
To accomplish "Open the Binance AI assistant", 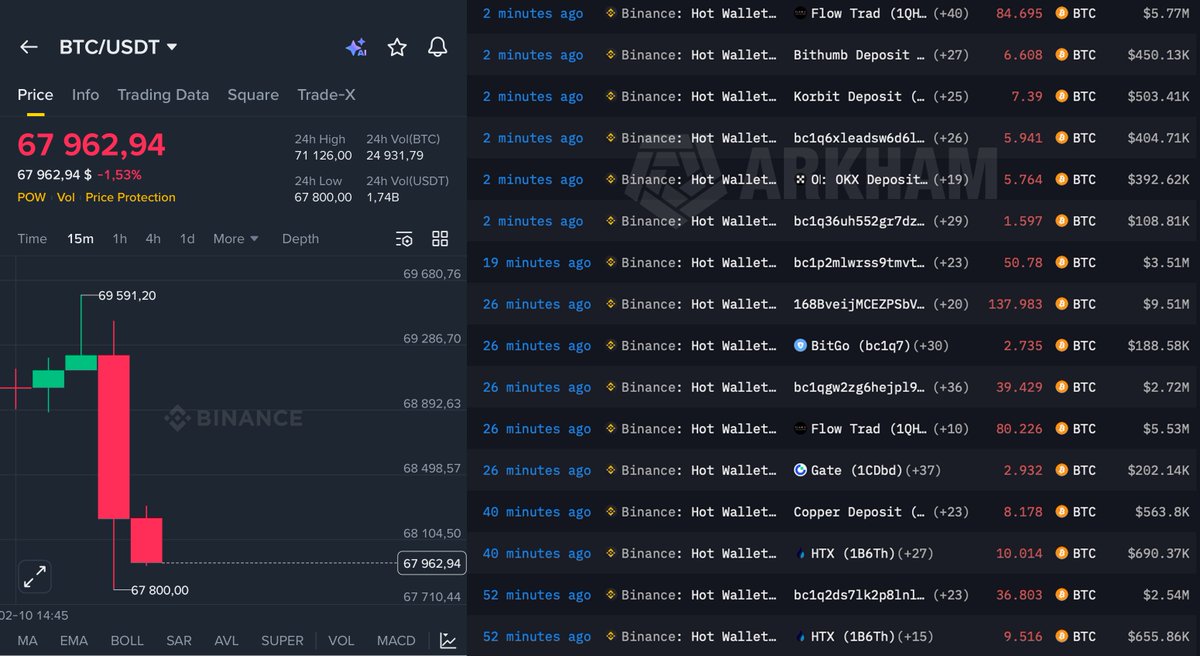I will pos(357,46).
